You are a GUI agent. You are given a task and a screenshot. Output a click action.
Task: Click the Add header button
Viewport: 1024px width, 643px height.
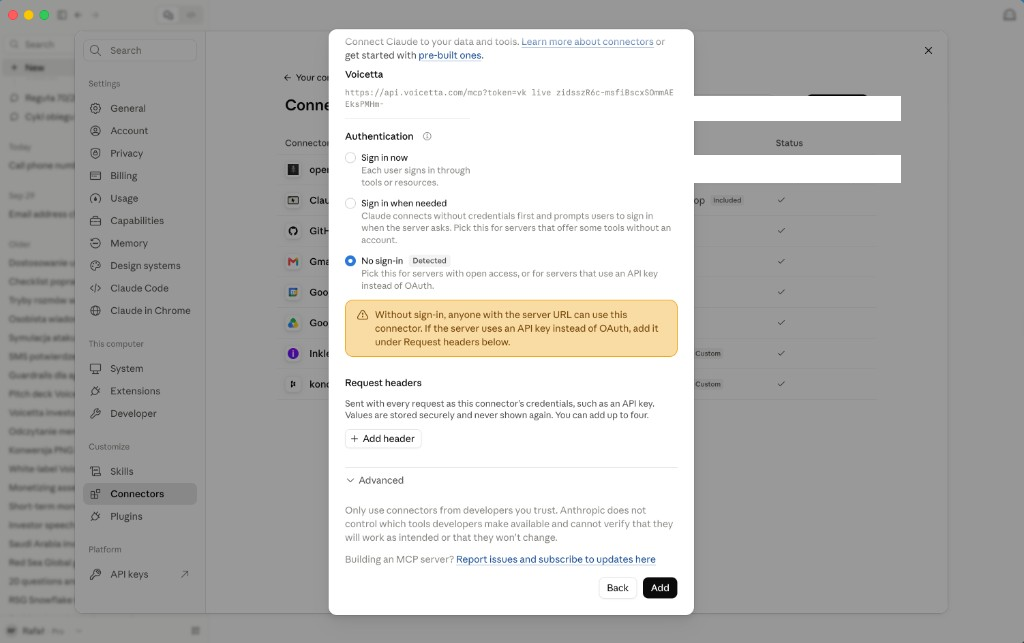tap(383, 439)
